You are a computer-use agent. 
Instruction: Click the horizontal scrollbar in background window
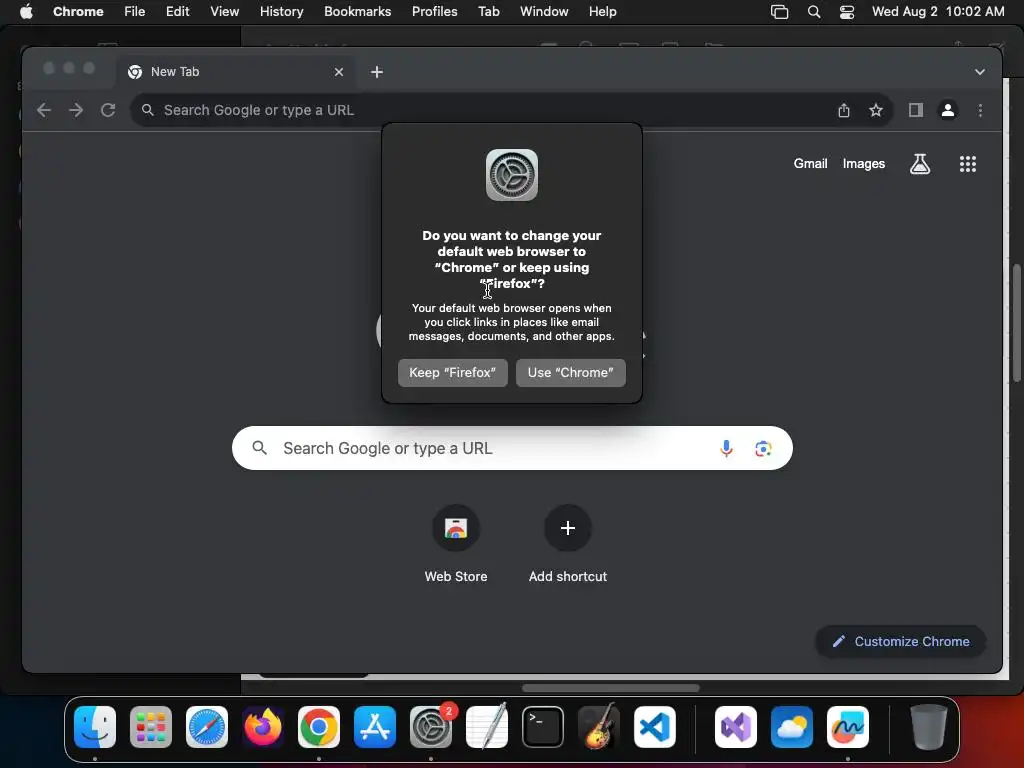[x=611, y=688]
